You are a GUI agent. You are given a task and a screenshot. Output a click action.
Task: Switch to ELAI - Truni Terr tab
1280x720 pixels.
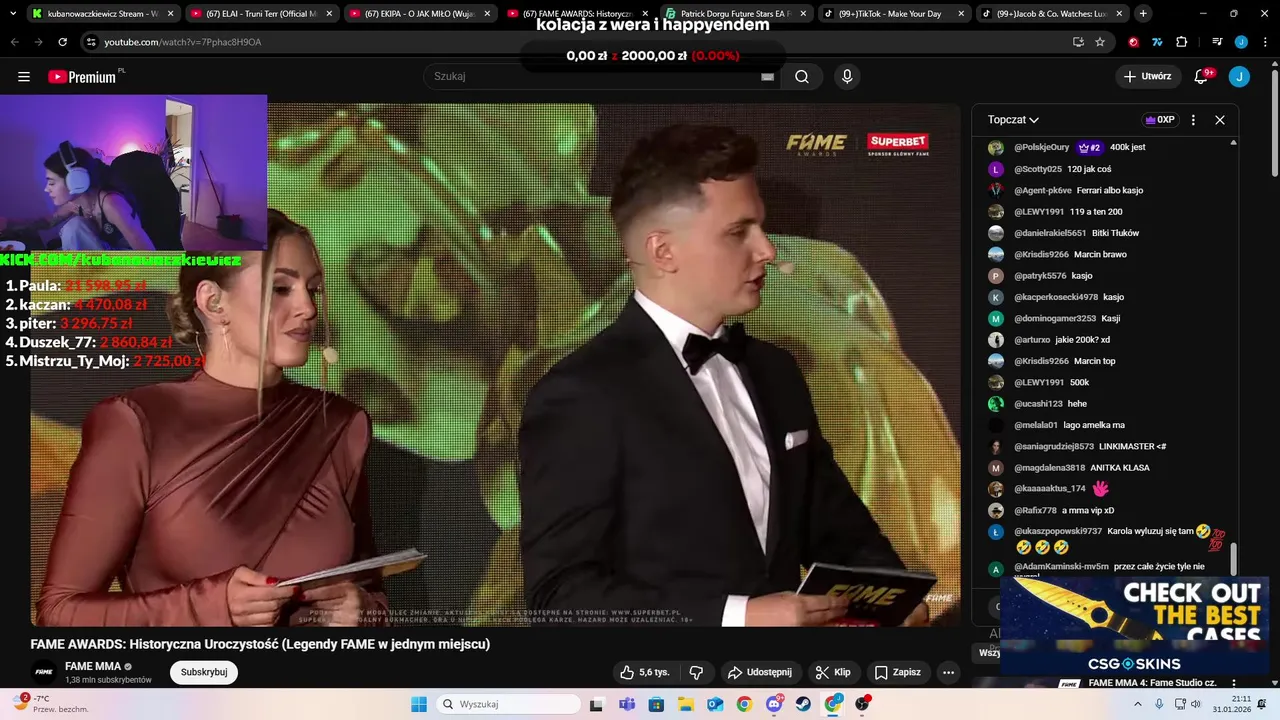pos(262,14)
